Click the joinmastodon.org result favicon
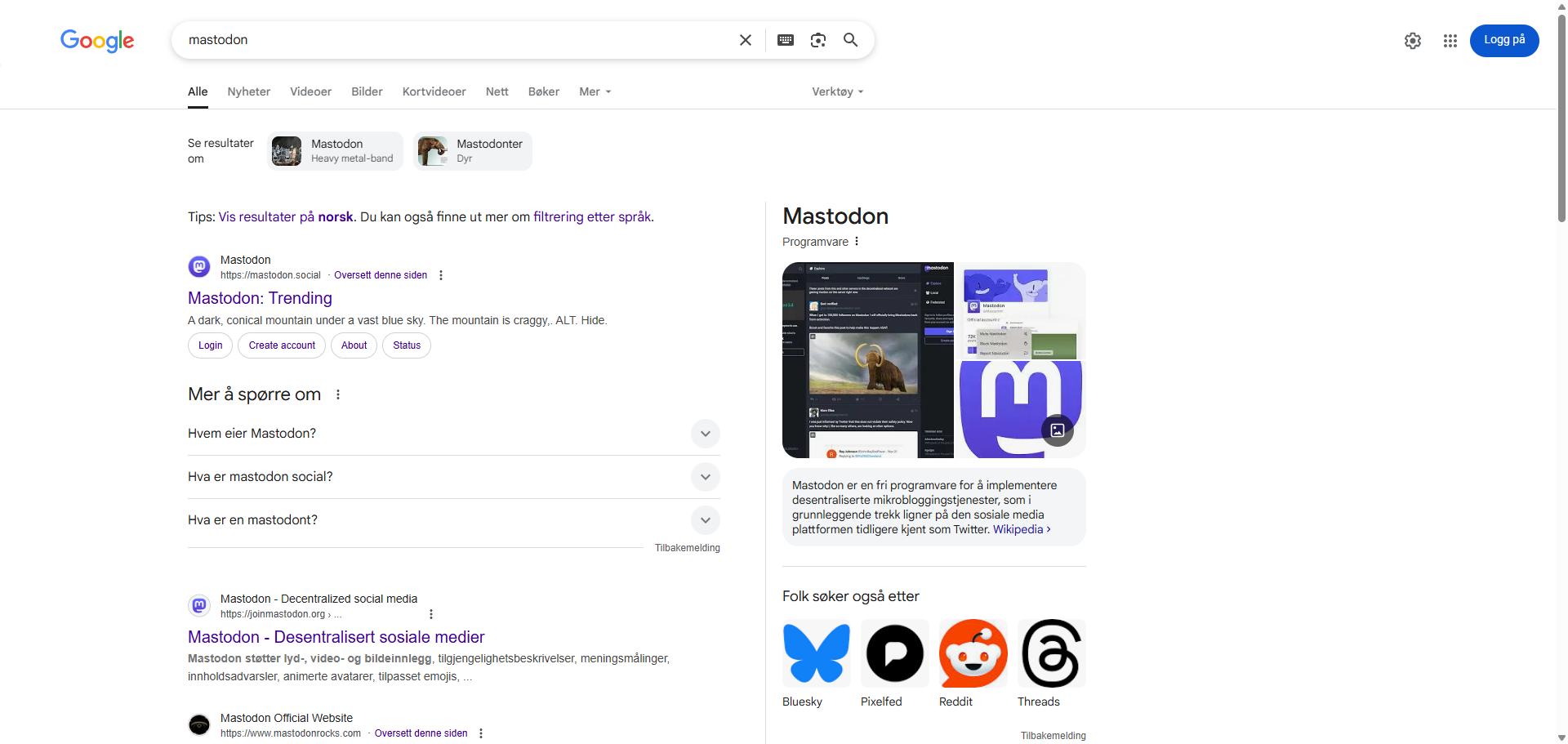This screenshot has width=1568, height=744. pyautogui.click(x=199, y=605)
